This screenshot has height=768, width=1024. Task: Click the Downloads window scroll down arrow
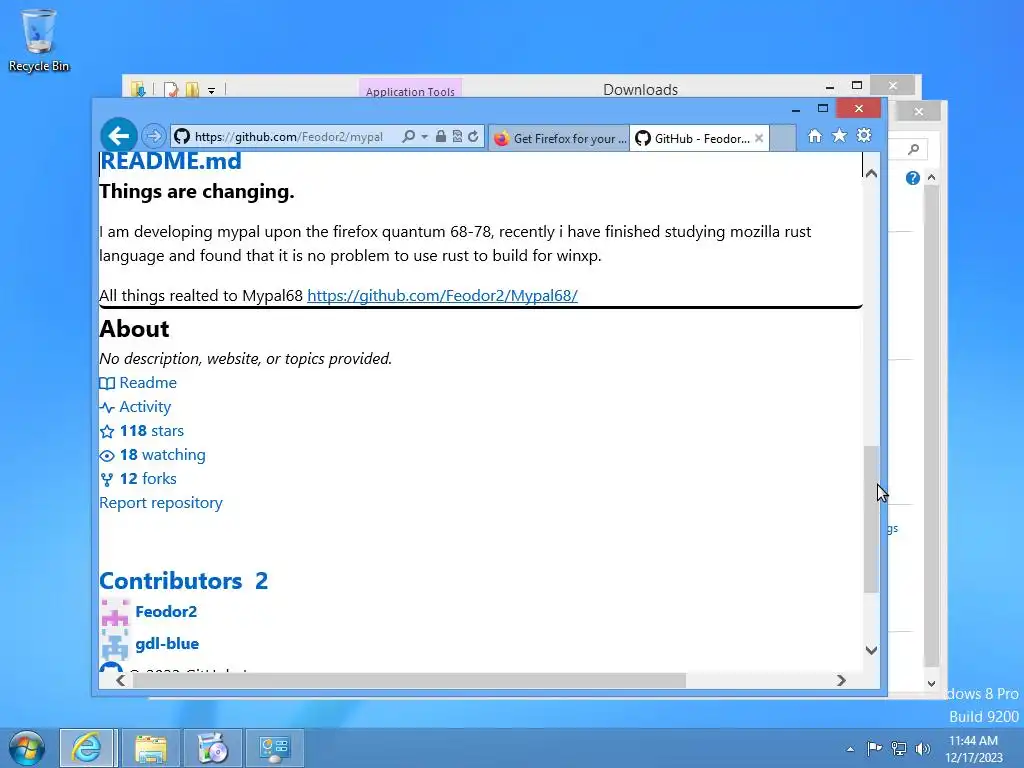[x=932, y=684]
